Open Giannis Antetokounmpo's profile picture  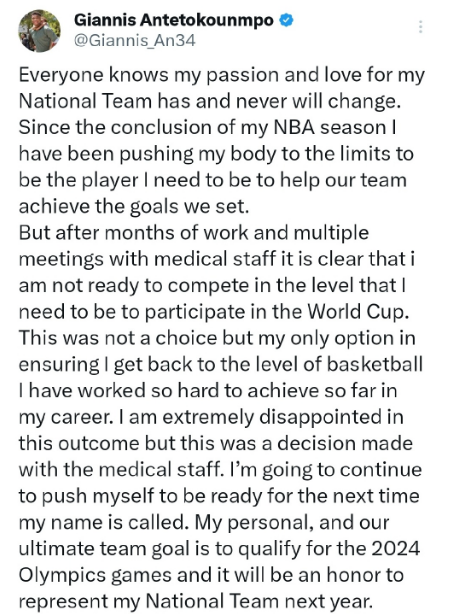click(x=40, y=31)
